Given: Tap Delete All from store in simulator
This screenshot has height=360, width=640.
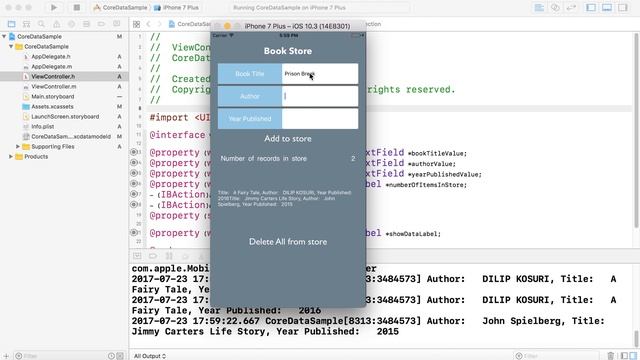Looking at the screenshot, I should 288,242.
